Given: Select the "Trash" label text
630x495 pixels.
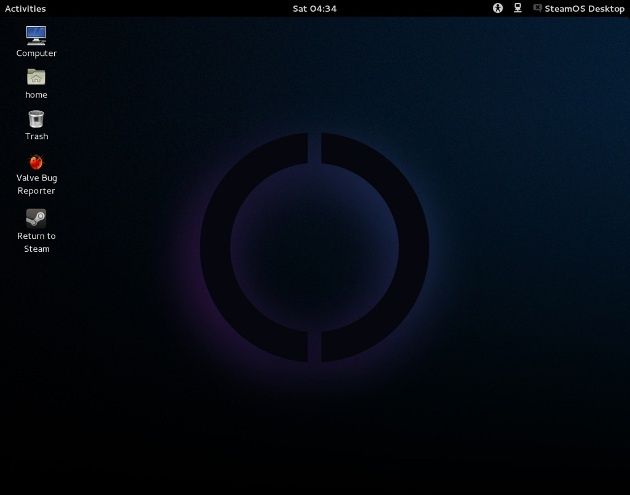Looking at the screenshot, I should 37,136.
